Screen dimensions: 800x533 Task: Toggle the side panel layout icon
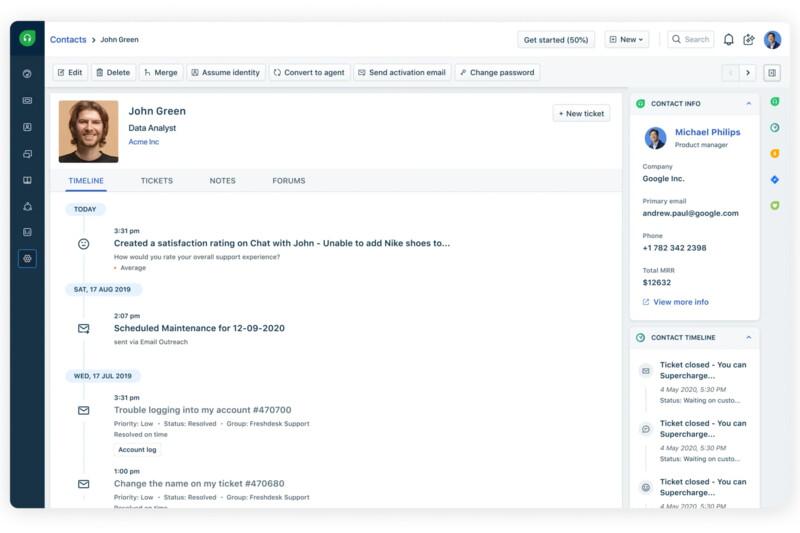[772, 73]
